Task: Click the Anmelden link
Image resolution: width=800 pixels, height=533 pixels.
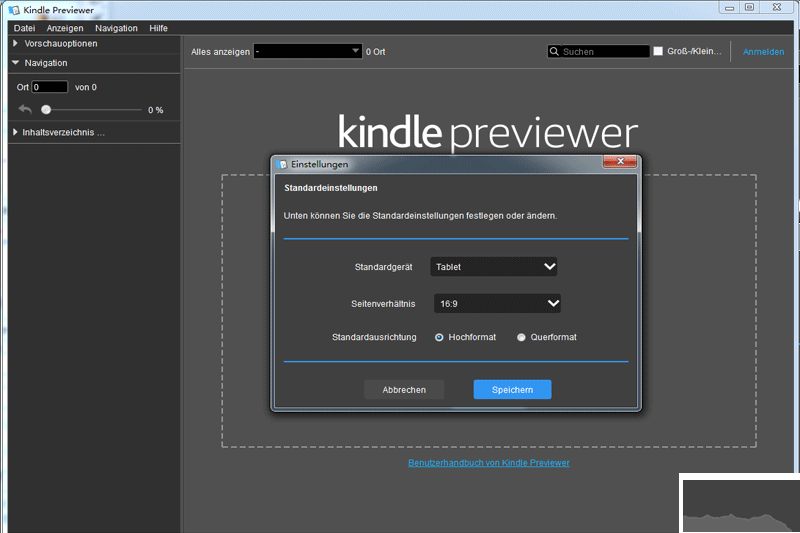Action: point(763,52)
